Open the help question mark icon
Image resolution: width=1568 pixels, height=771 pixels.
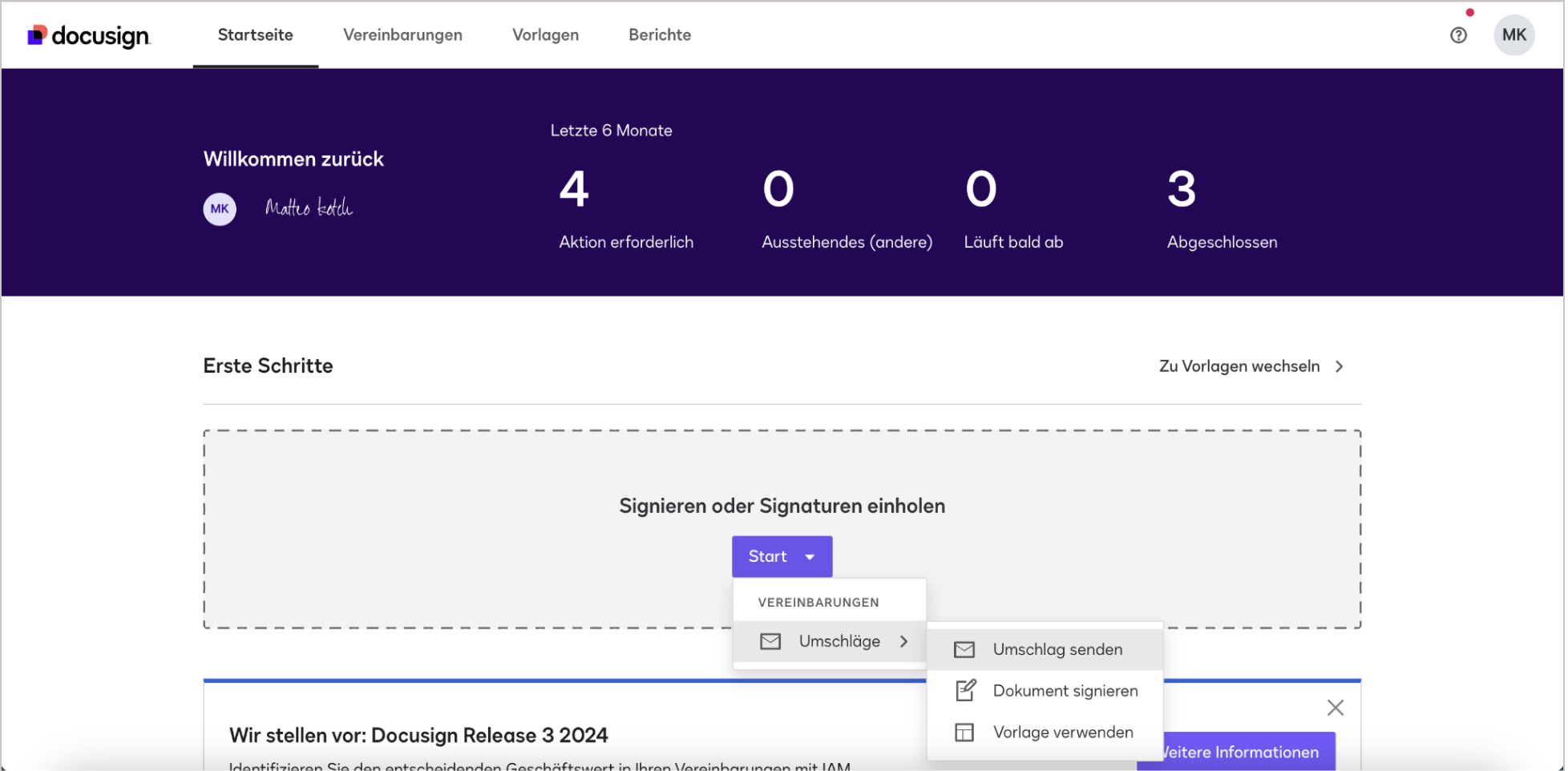coord(1458,35)
